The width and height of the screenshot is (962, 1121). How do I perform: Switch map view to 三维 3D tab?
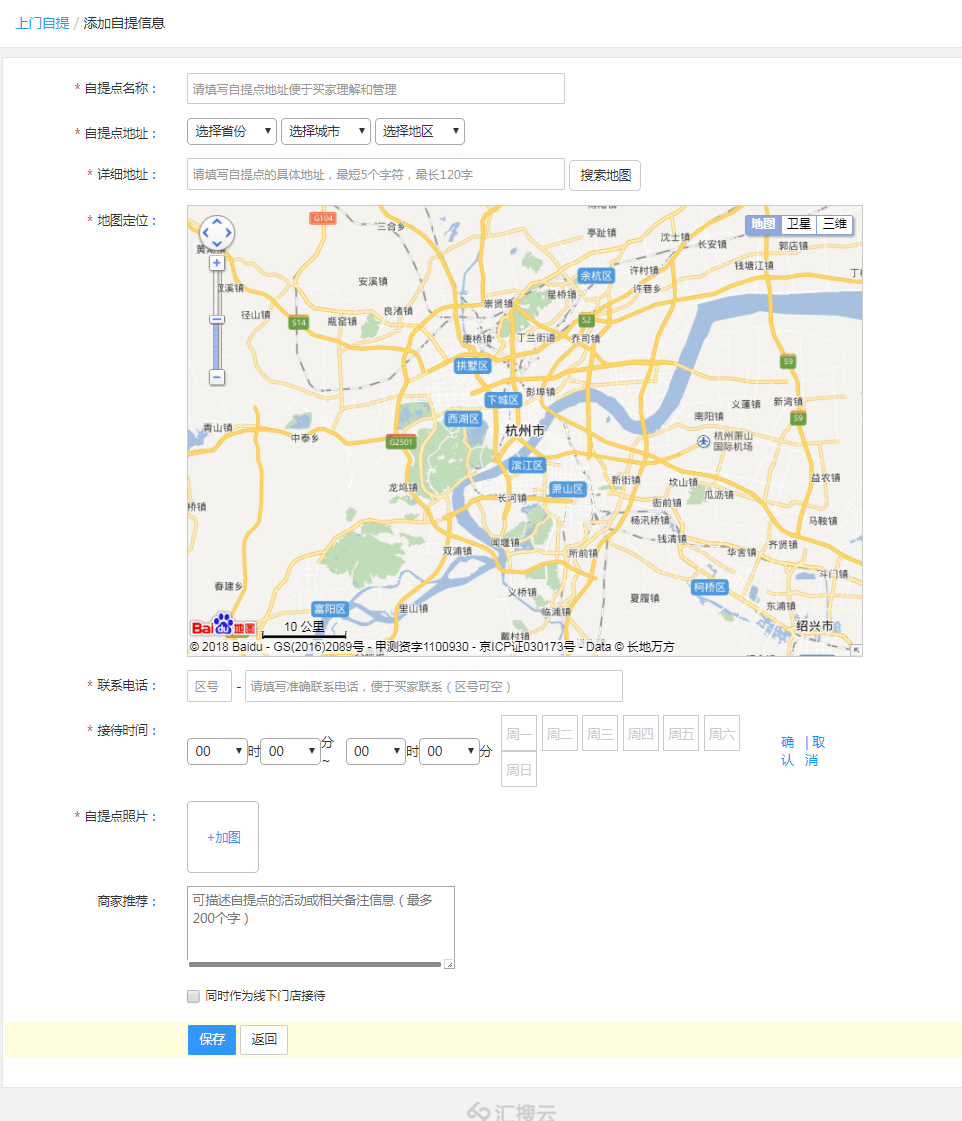[834, 224]
